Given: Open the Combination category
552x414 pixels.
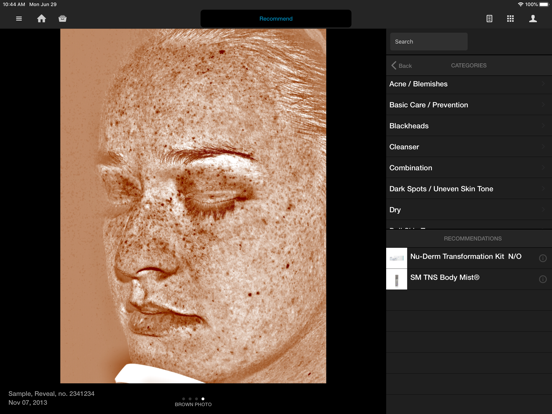Looking at the screenshot, I should pos(469,168).
